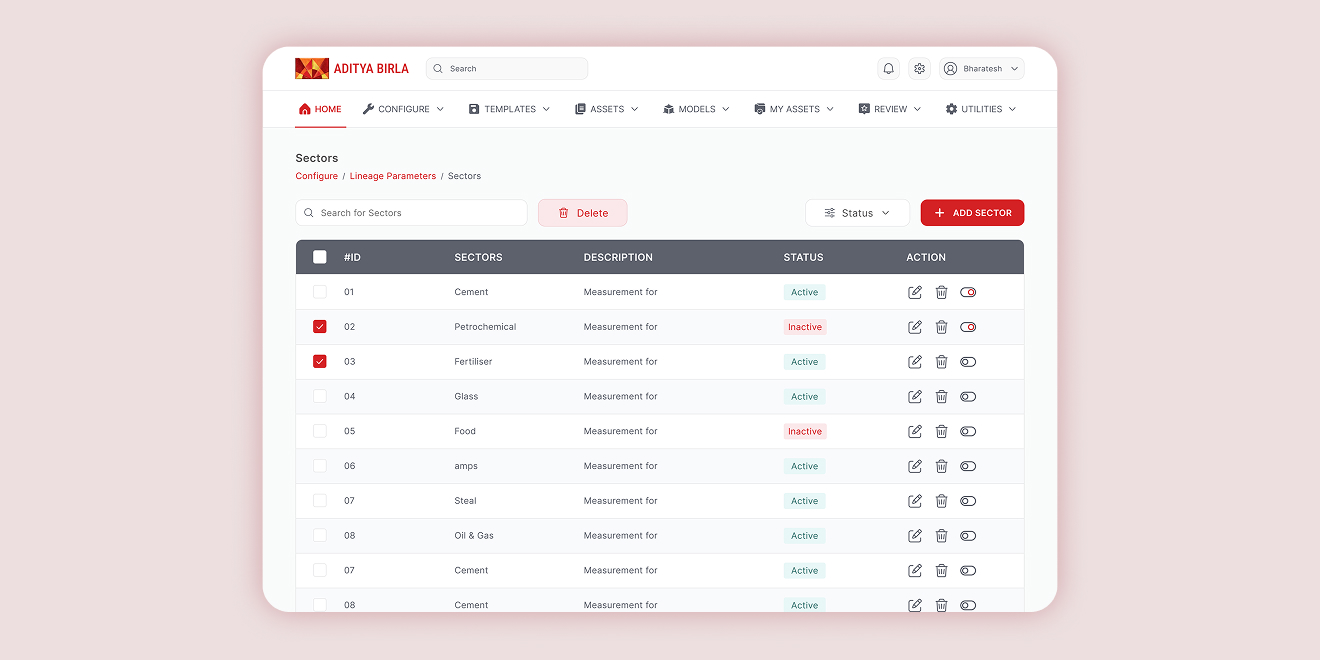Open the Status filter dropdown

(857, 213)
